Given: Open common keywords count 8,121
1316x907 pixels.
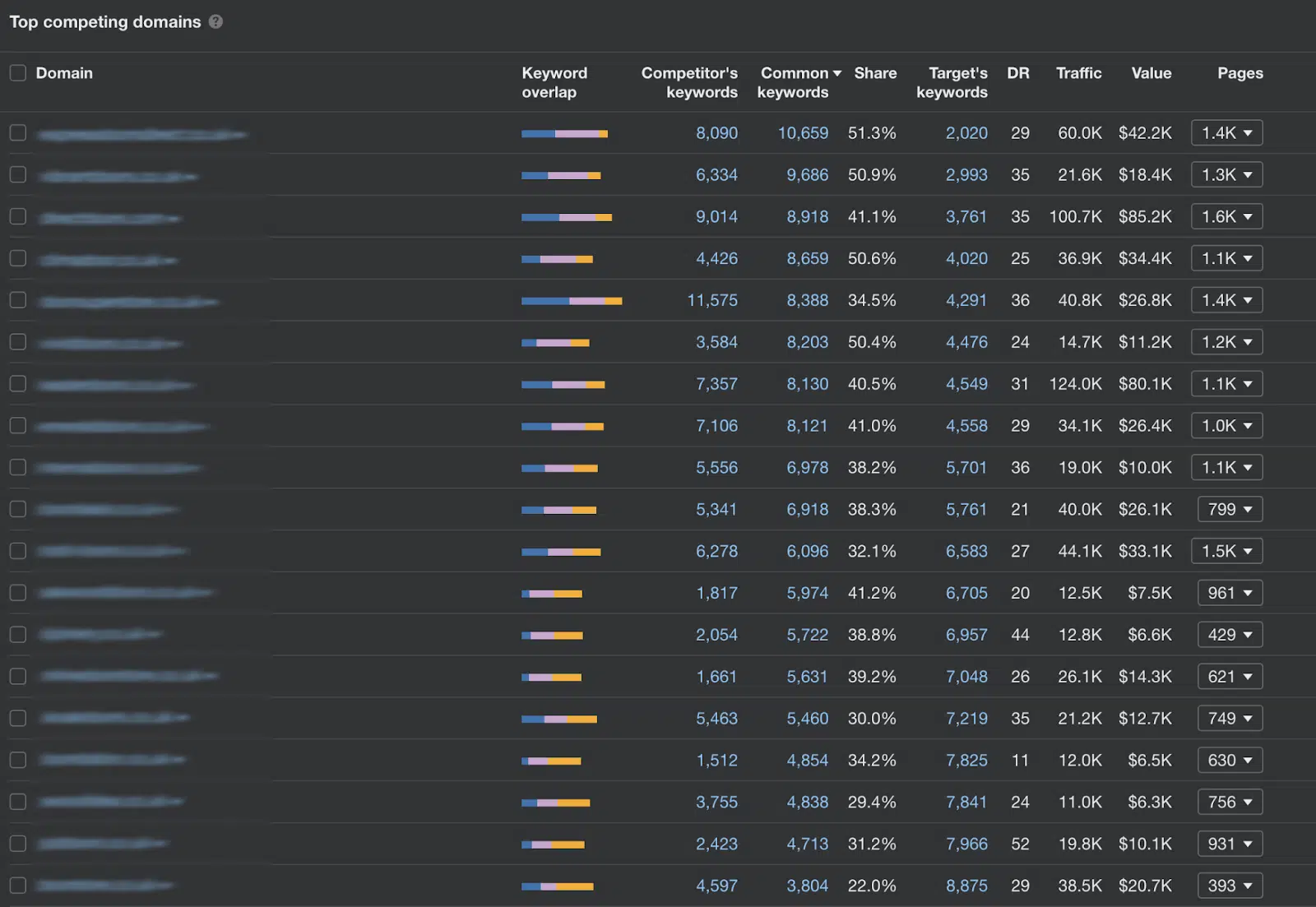Looking at the screenshot, I should click(808, 426).
